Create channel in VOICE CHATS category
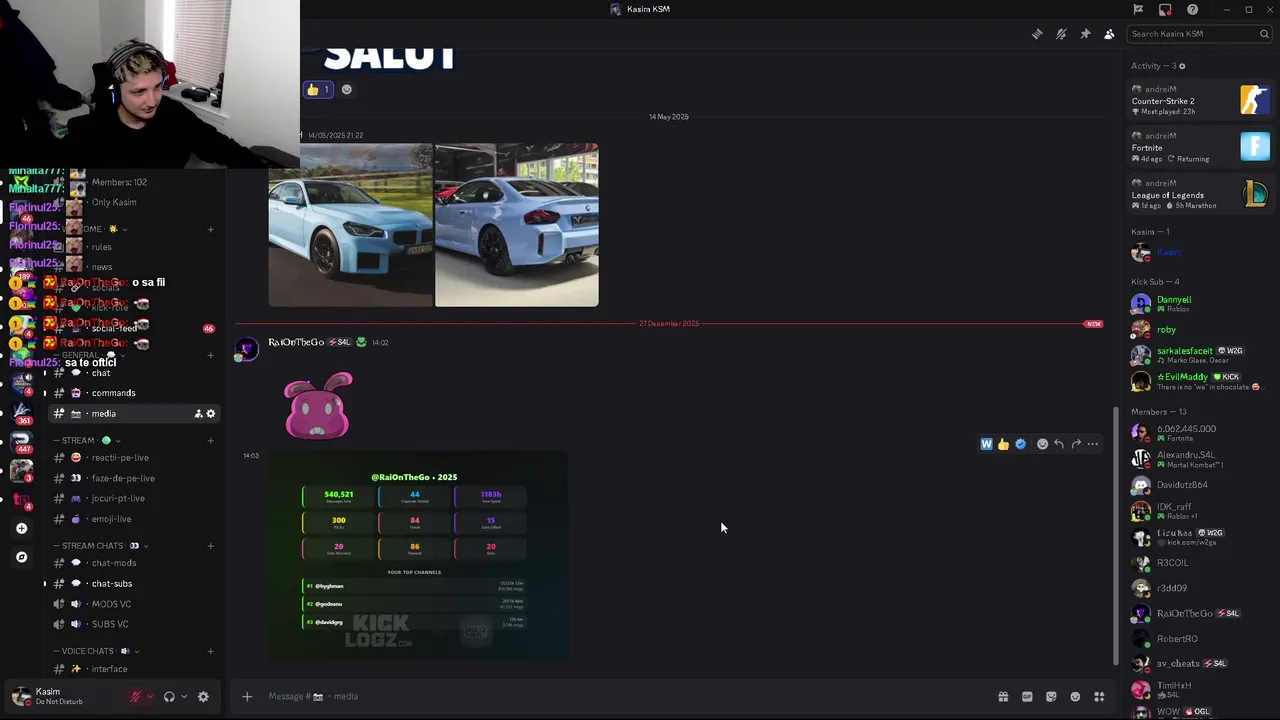The width and height of the screenshot is (1280, 720). (x=210, y=652)
